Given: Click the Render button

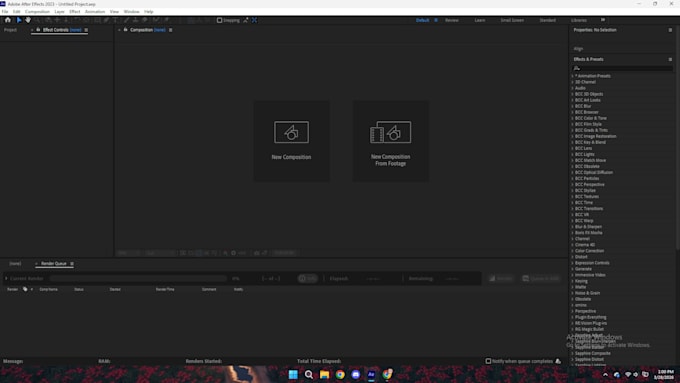Looking at the screenshot, I should (x=500, y=278).
